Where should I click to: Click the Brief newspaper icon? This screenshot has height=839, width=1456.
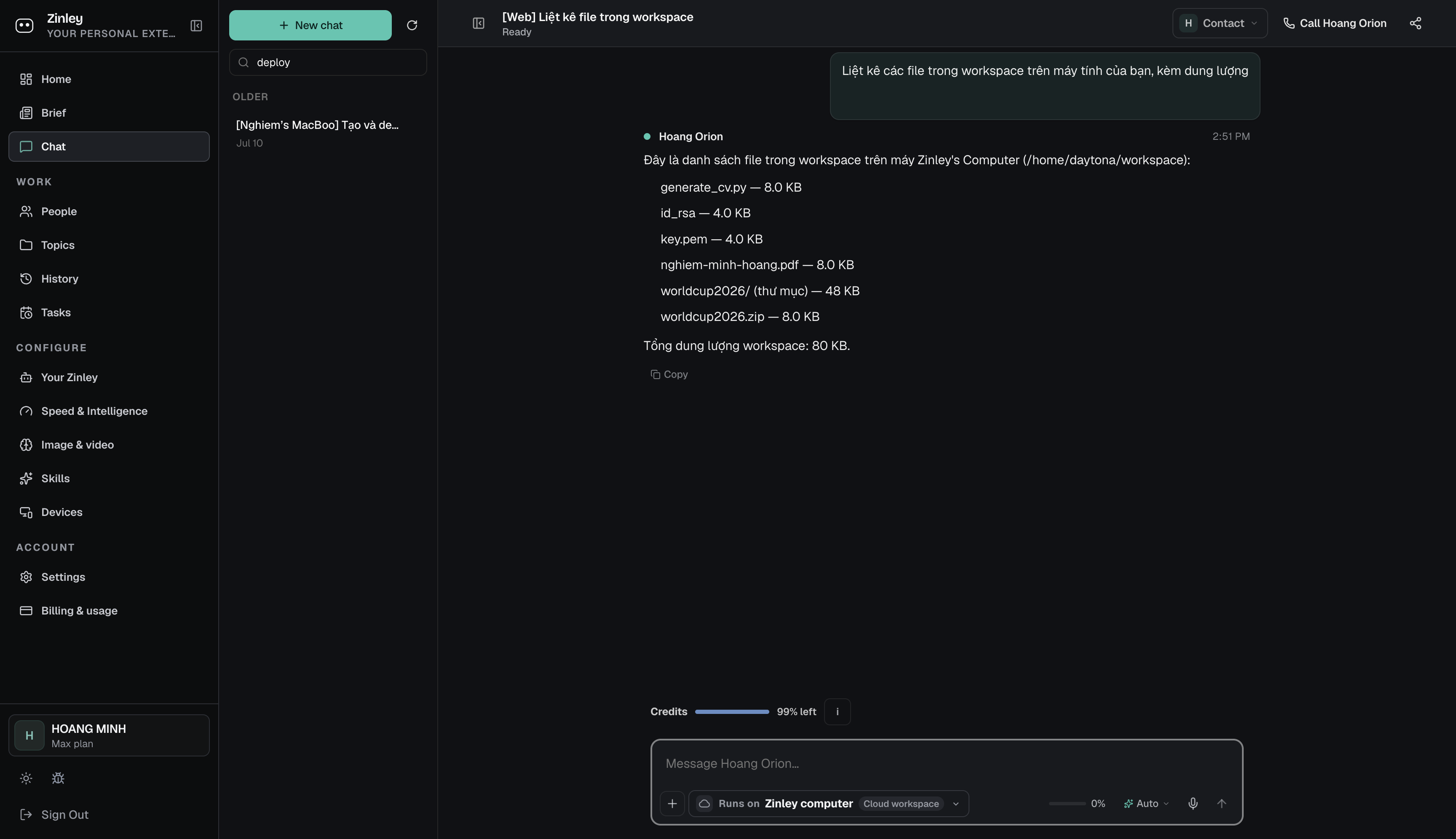pos(26,113)
